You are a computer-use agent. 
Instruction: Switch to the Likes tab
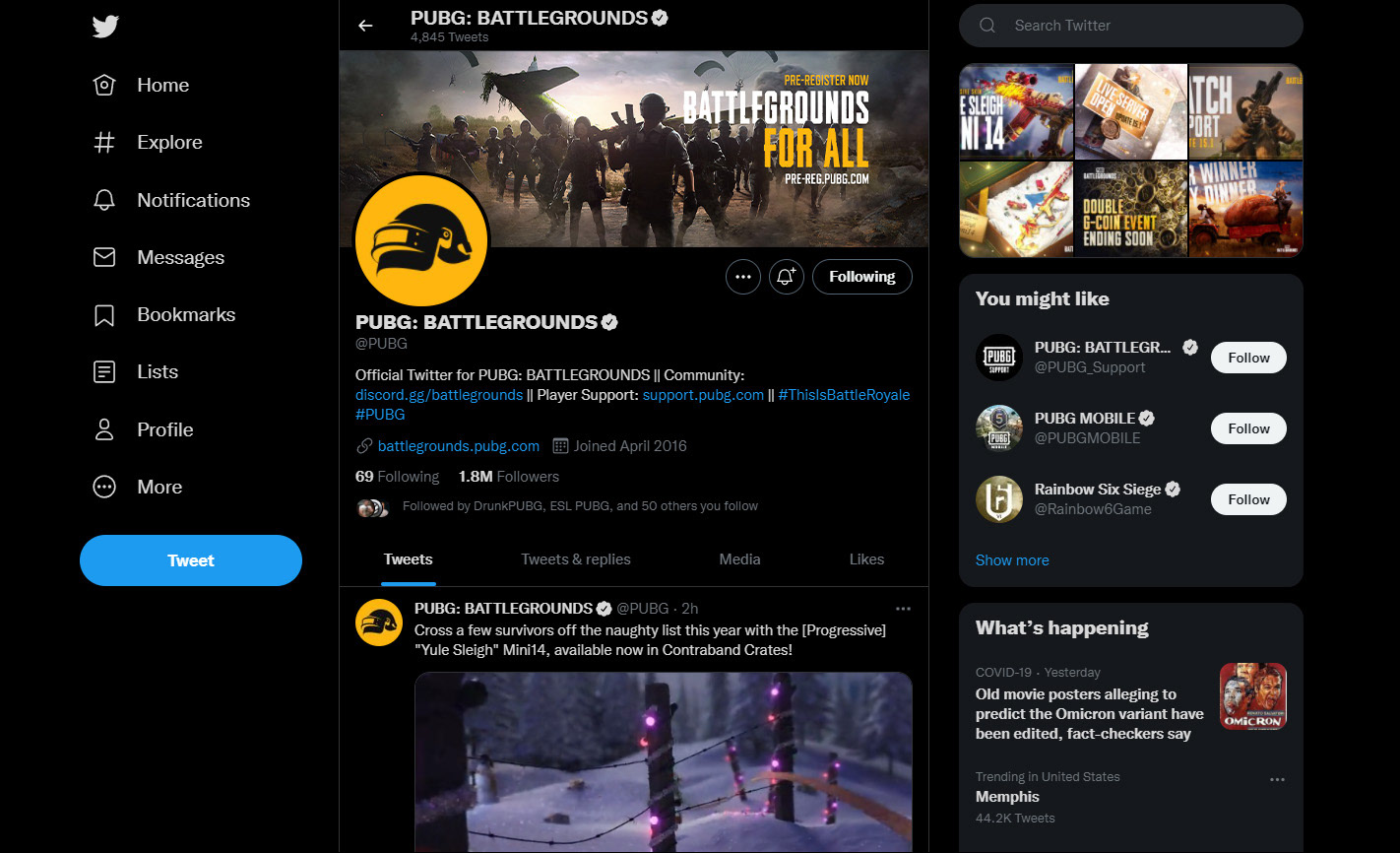(866, 559)
